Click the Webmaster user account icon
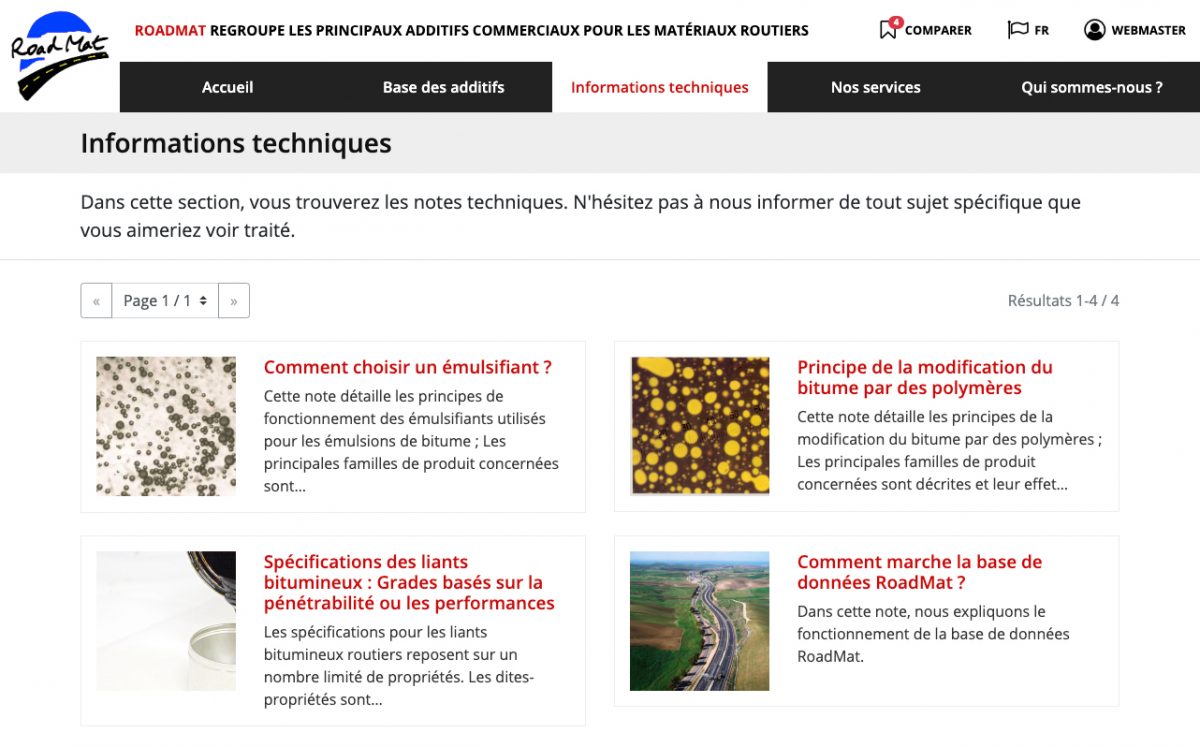Screen dimensions: 1200x747 click(1094, 30)
